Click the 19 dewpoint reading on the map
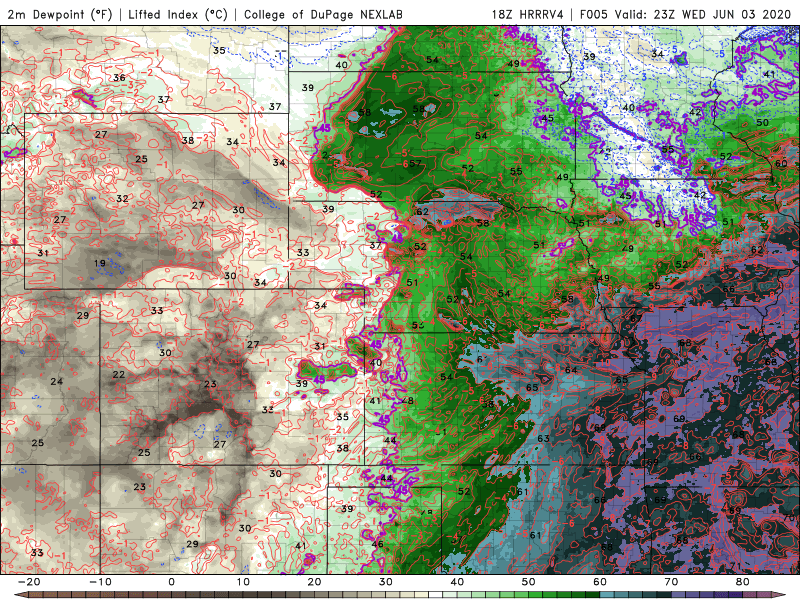800x600 pixels. 100,263
